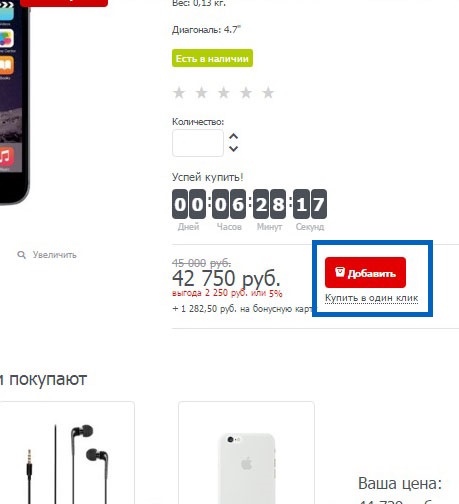Click the iPhone product image
This screenshot has height=504, width=459.
[x=13, y=100]
